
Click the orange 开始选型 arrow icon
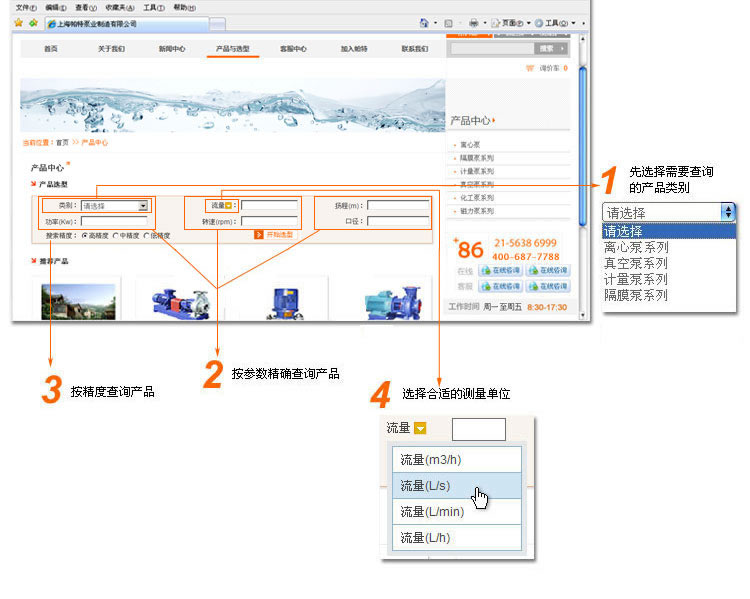[x=258, y=235]
